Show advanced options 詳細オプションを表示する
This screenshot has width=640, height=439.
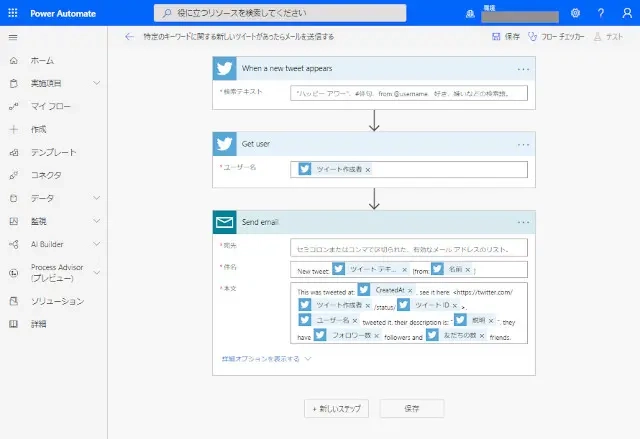click(266, 359)
